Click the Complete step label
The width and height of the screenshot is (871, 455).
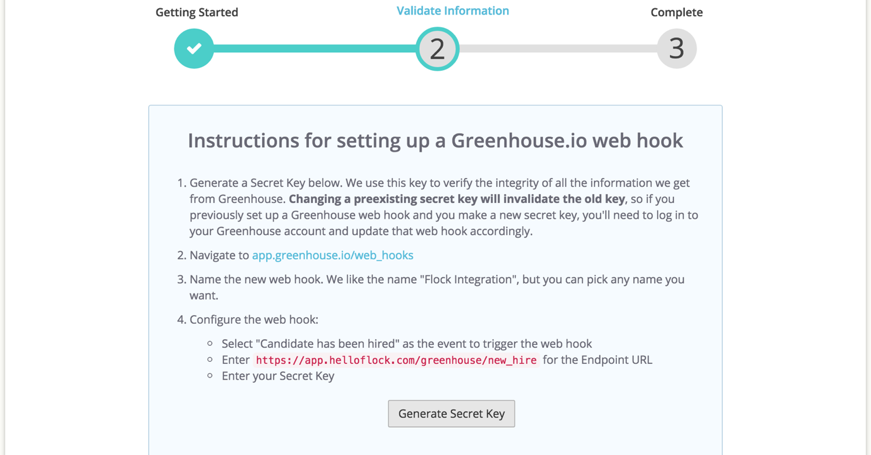click(x=677, y=12)
